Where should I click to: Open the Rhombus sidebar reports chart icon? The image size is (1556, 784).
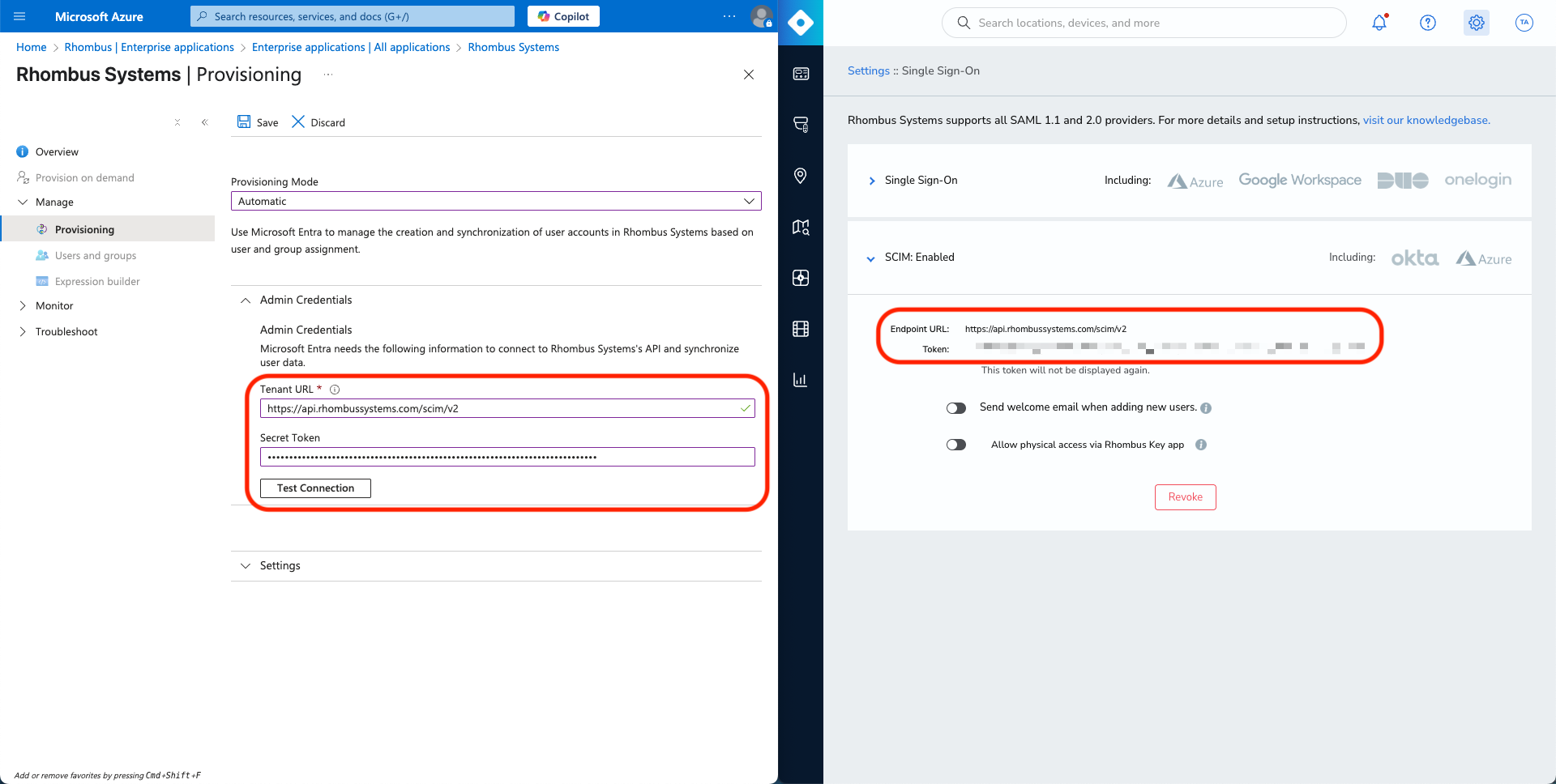[x=801, y=380]
